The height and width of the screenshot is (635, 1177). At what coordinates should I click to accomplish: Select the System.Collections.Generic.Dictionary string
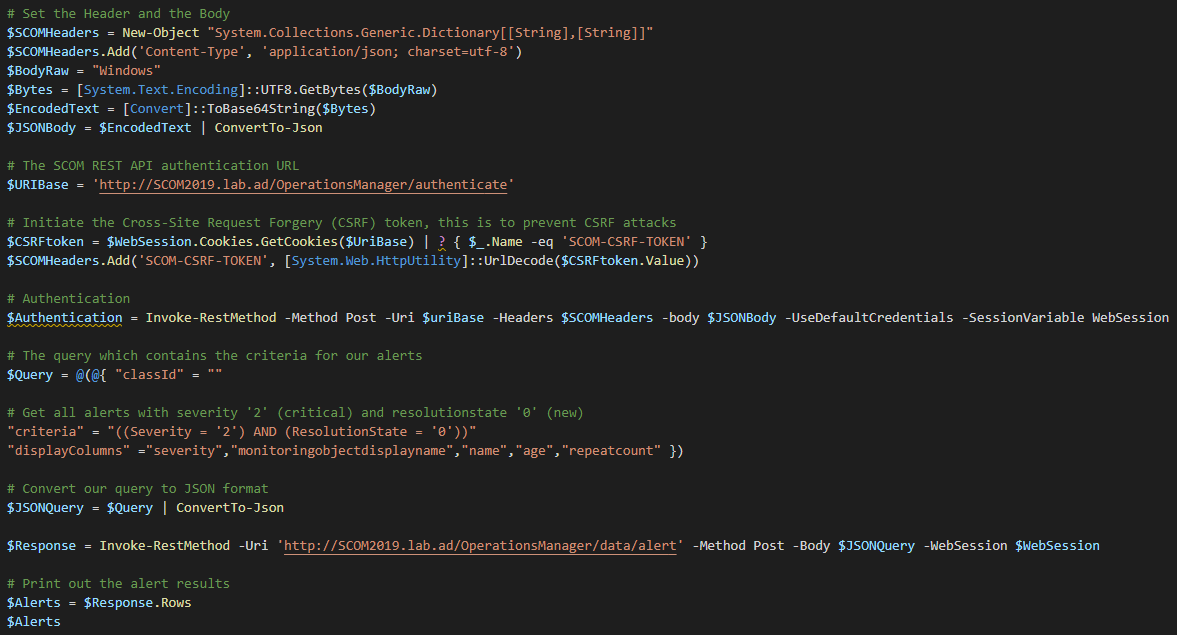pos(430,32)
